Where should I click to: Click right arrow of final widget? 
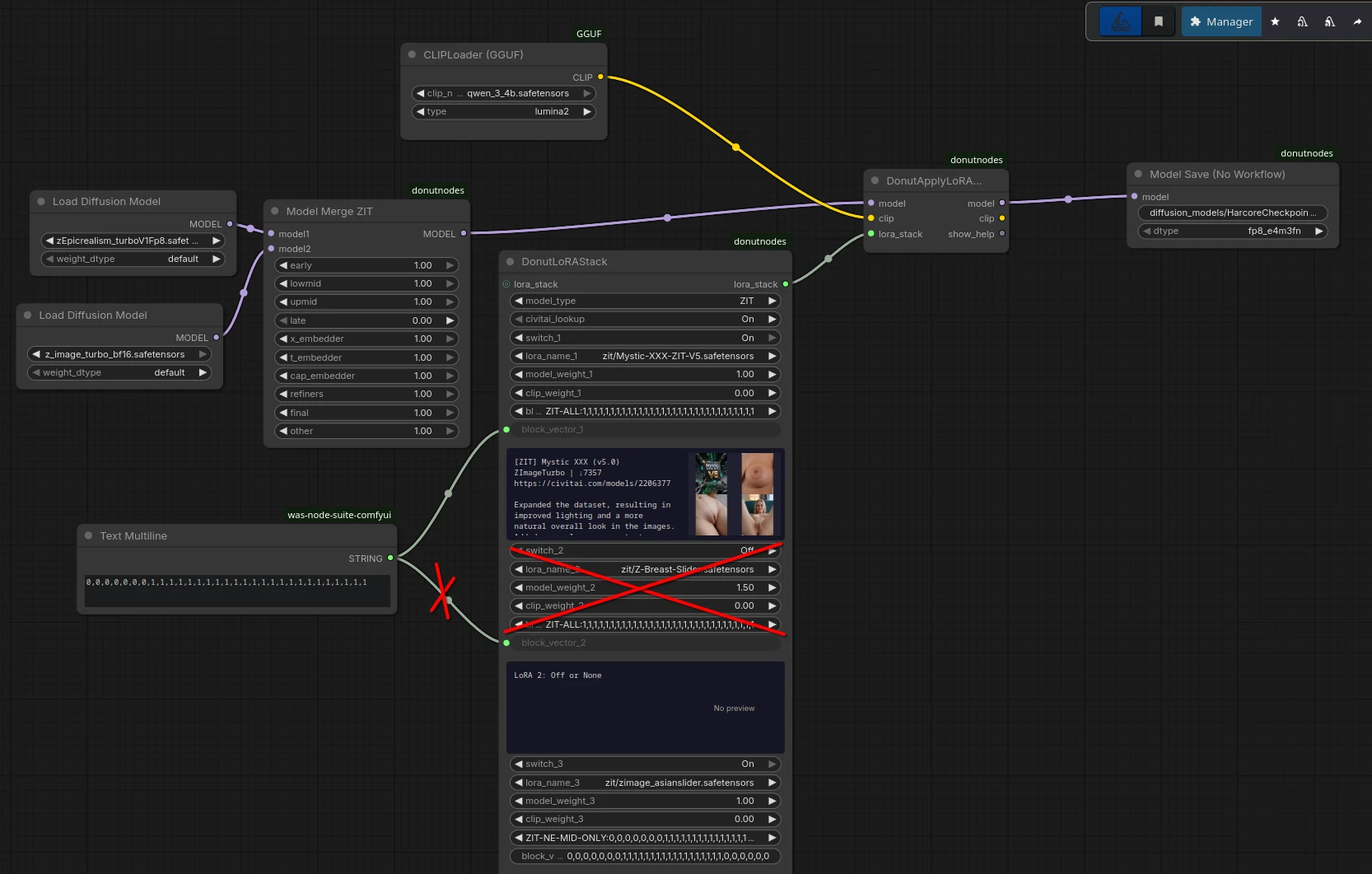coord(450,413)
